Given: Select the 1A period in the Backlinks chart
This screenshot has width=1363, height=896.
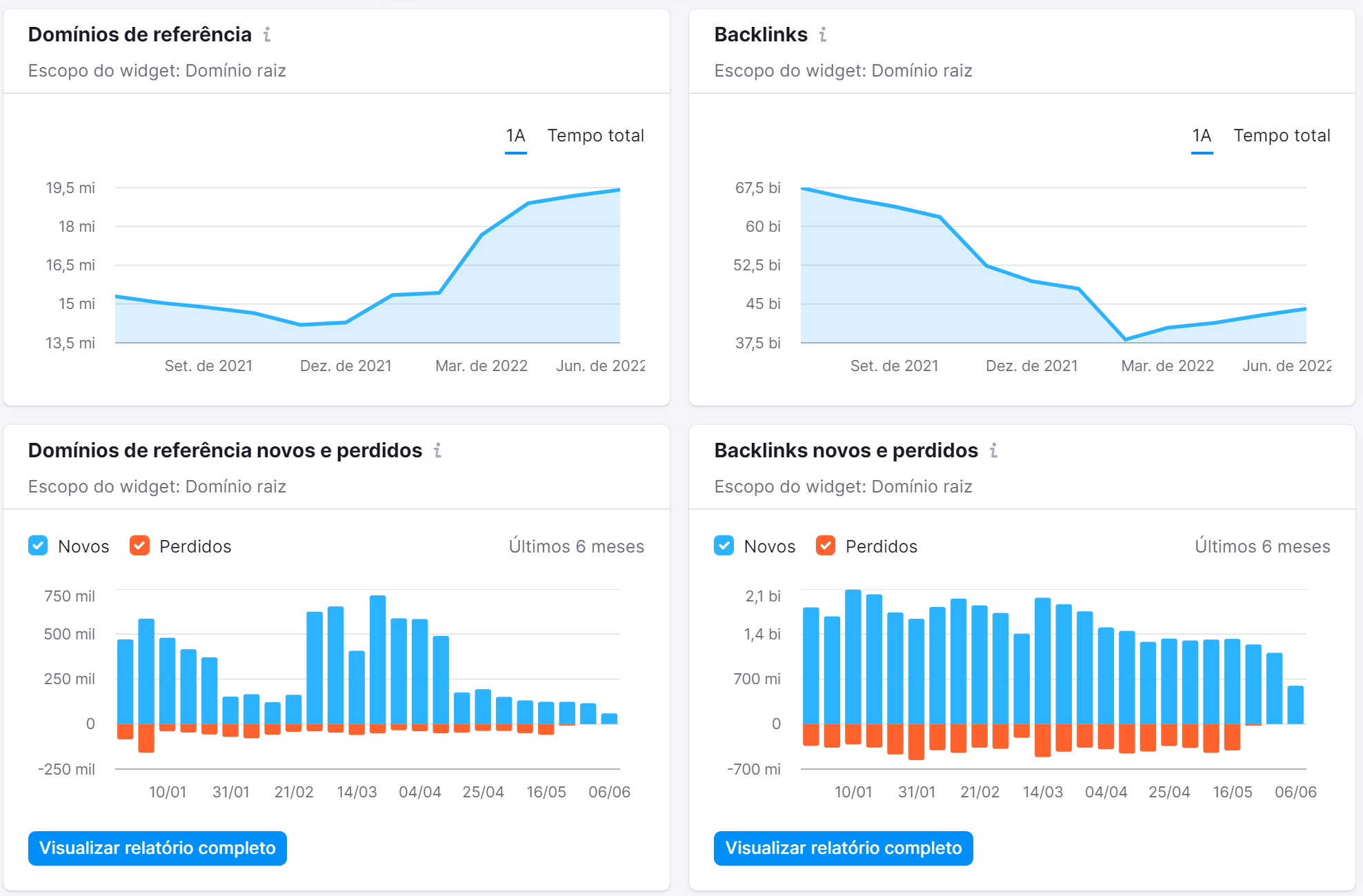Looking at the screenshot, I should pyautogui.click(x=1202, y=135).
